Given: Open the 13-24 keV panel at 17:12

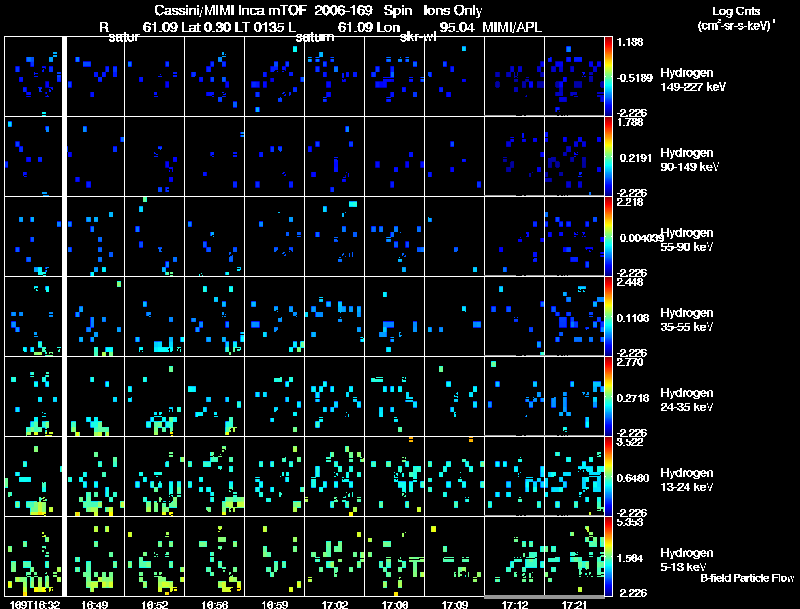Looking at the screenshot, I should (514, 476).
